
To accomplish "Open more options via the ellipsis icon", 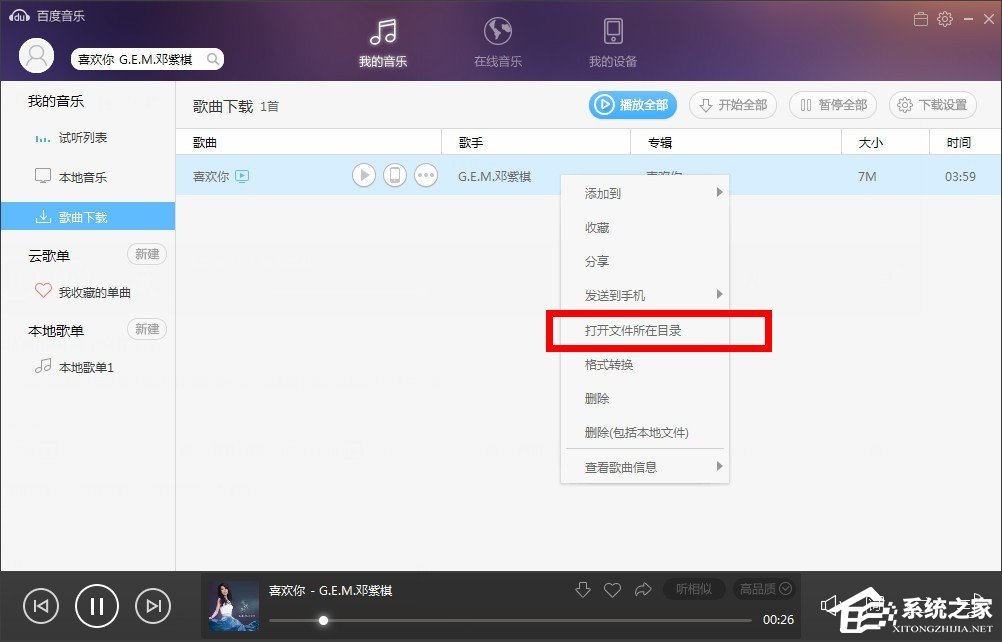I will 425,174.
